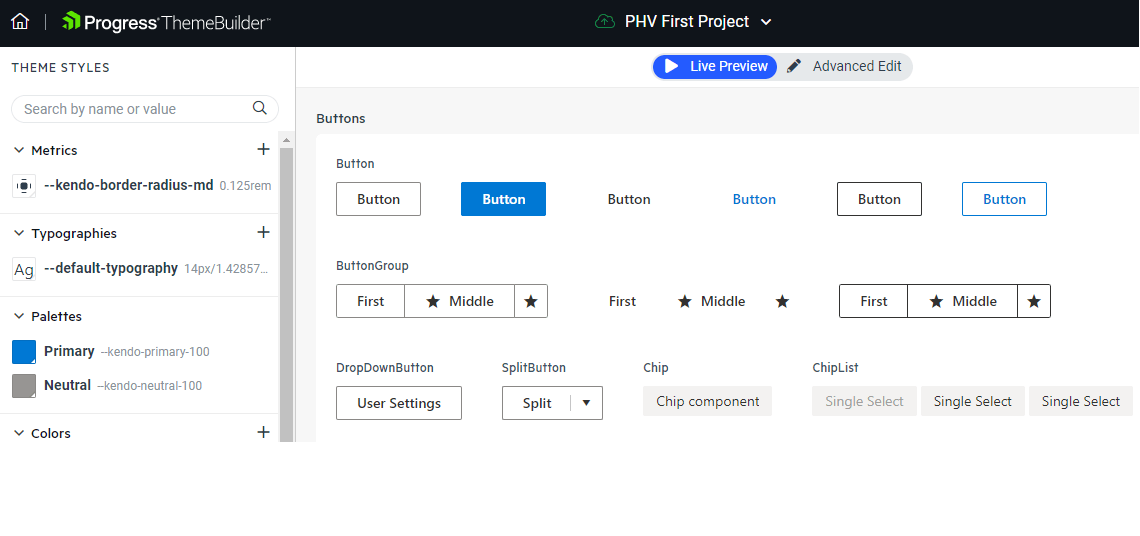This screenshot has width=1140, height=536.
Task: Add a new metric with the plus icon
Action: (263, 149)
